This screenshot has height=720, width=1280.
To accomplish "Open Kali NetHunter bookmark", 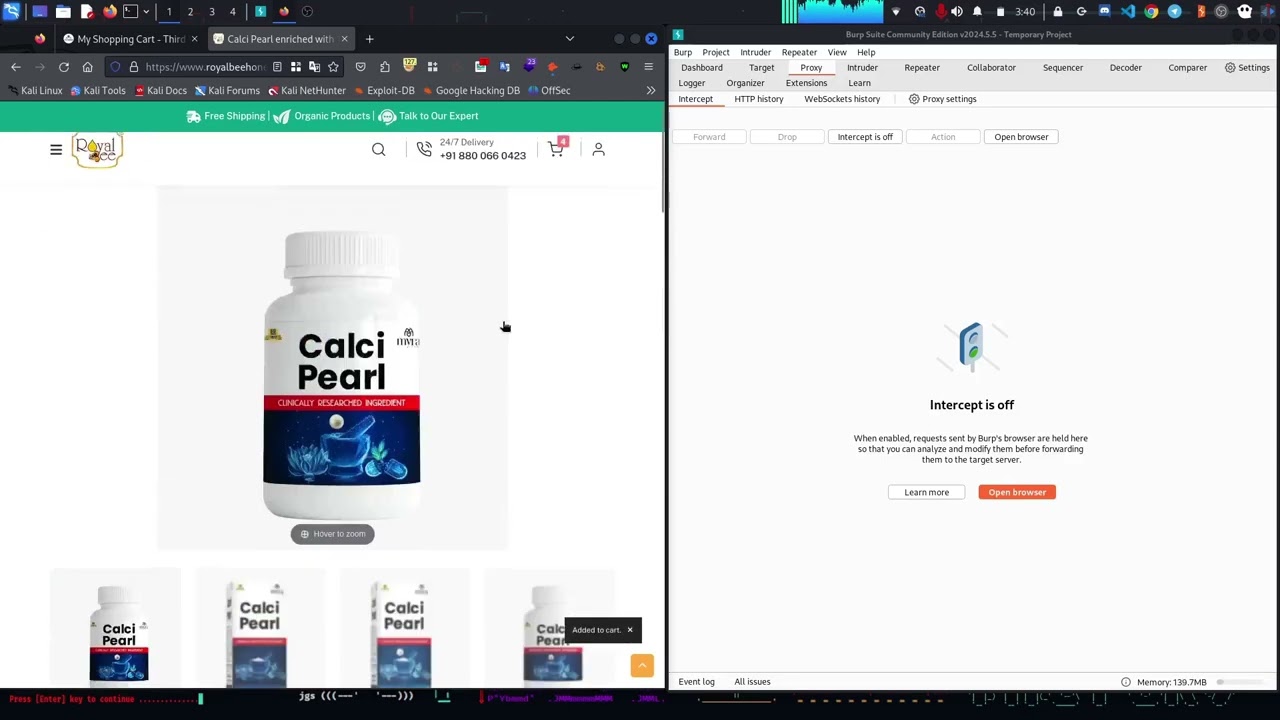I will [306, 90].
